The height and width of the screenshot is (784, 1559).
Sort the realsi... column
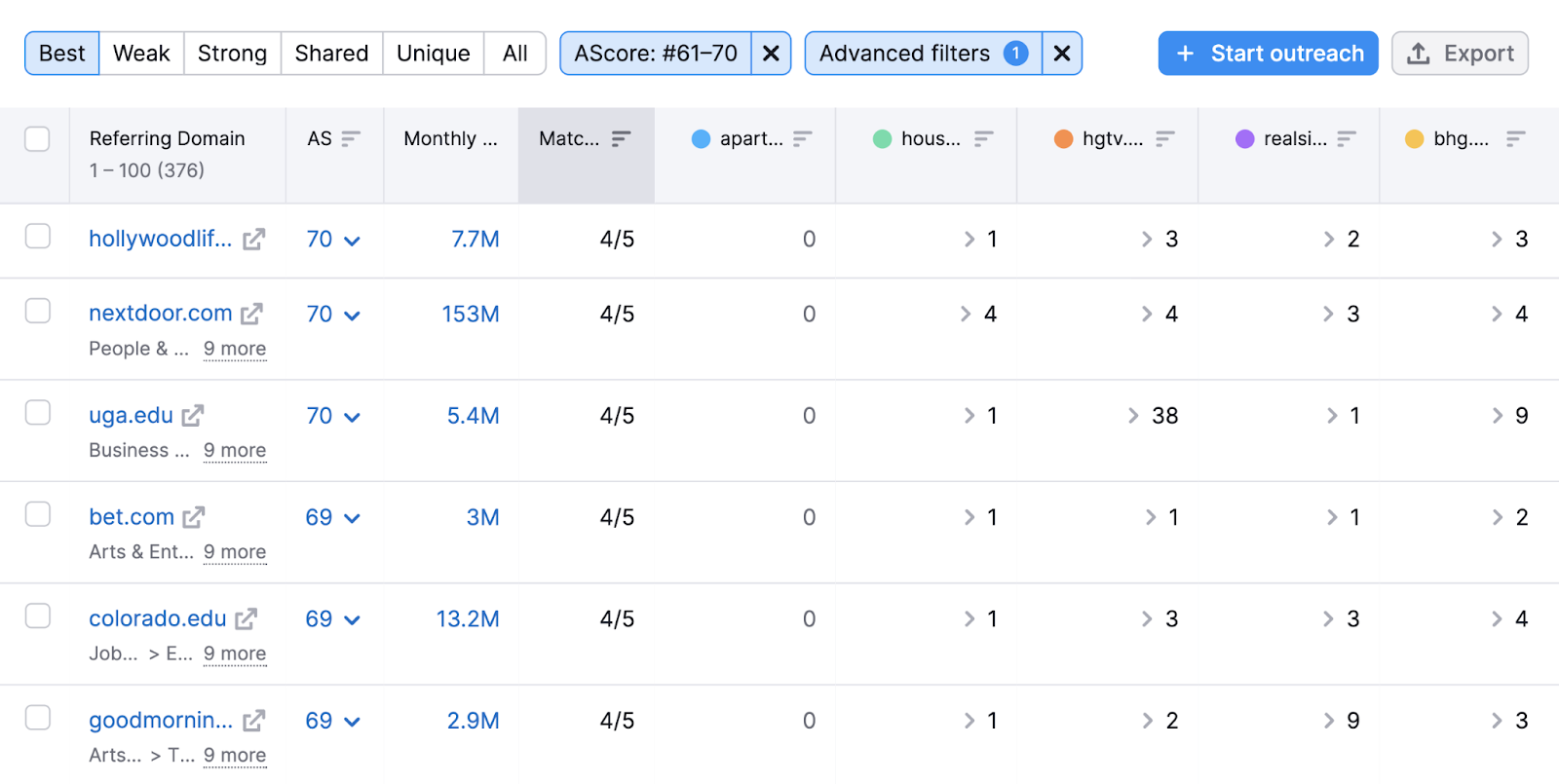click(1346, 138)
